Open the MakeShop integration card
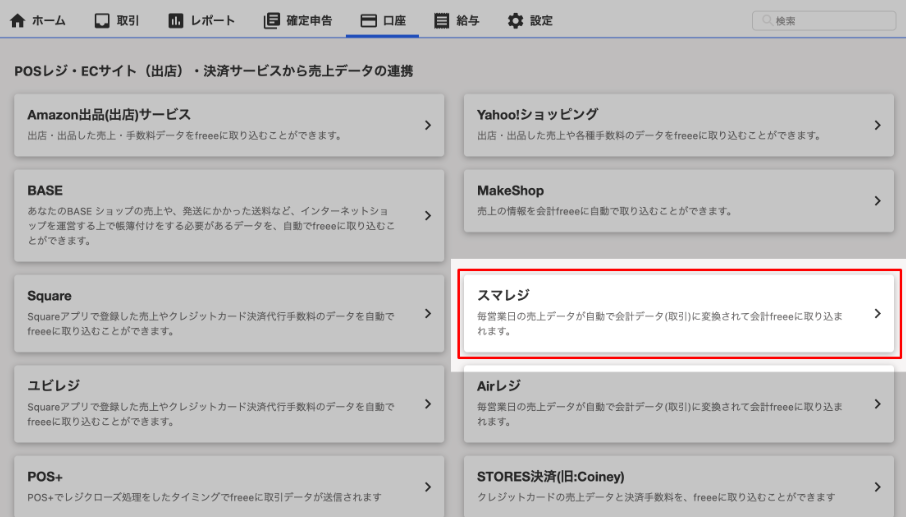The height and width of the screenshot is (517, 906). tap(679, 200)
